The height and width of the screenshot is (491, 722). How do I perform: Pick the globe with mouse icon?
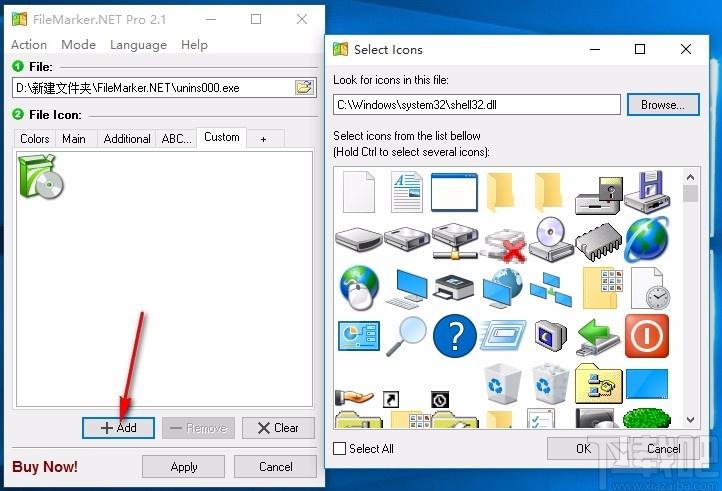[x=359, y=287]
